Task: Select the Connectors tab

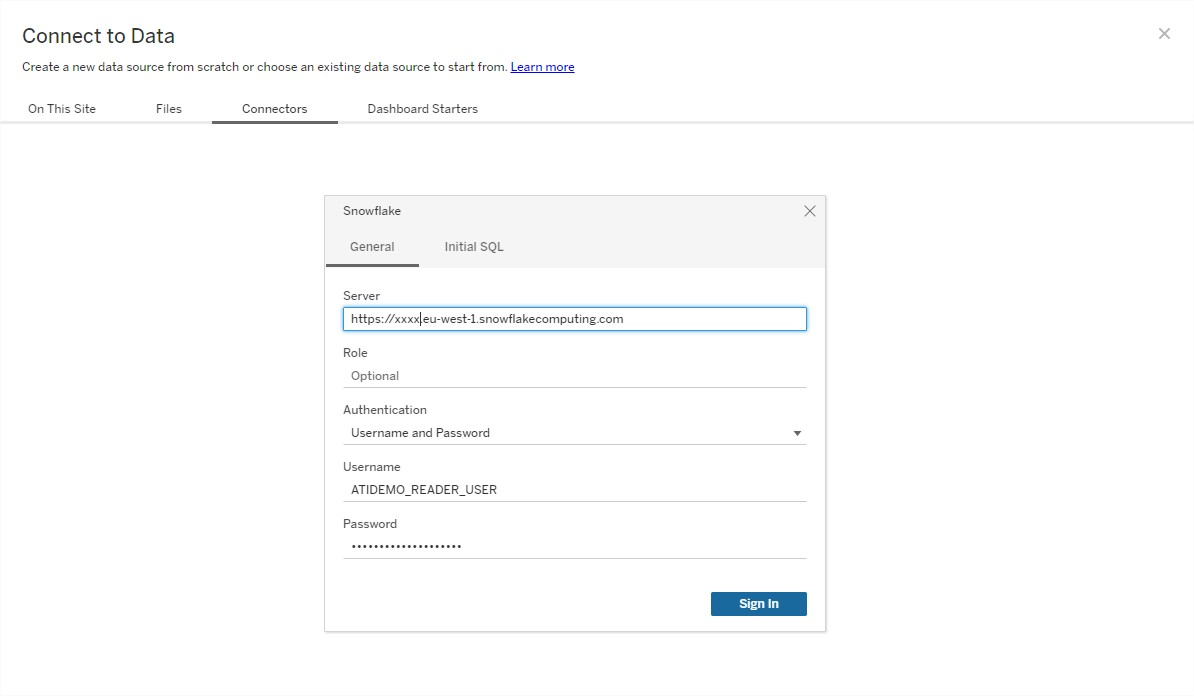Action: pos(275,109)
